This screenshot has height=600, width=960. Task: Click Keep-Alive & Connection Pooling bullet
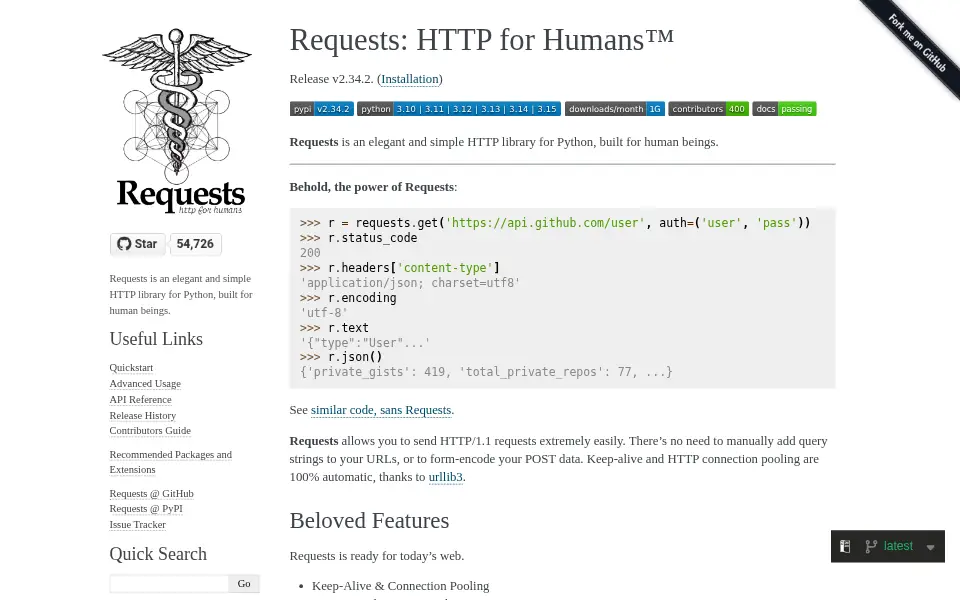(400, 586)
